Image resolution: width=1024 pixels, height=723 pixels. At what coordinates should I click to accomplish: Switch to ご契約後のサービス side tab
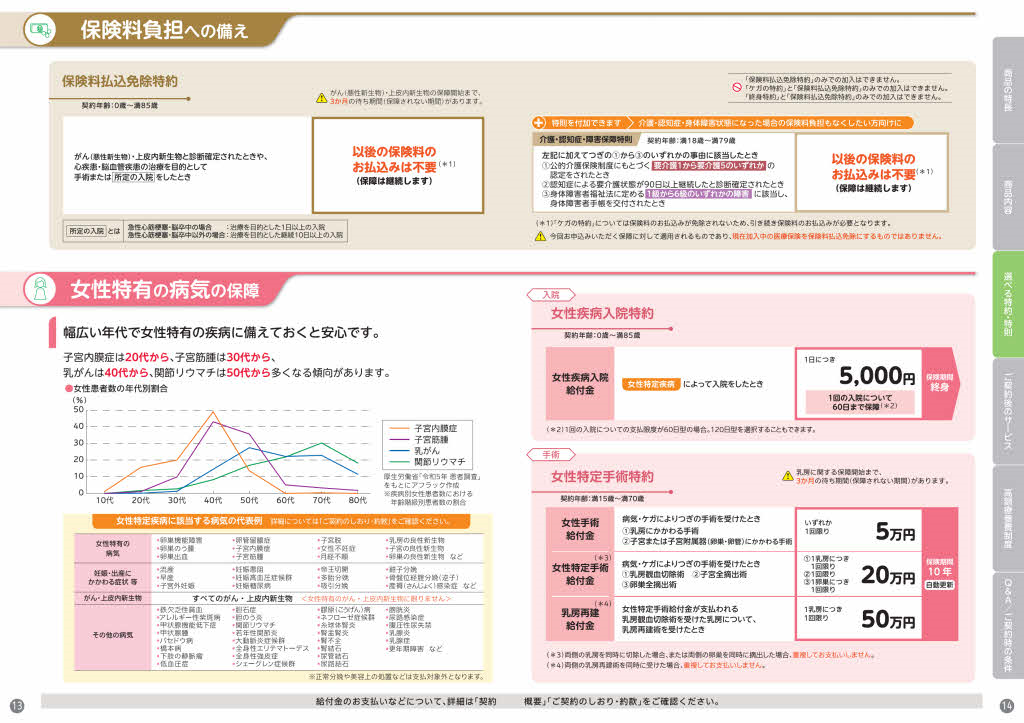point(1007,411)
